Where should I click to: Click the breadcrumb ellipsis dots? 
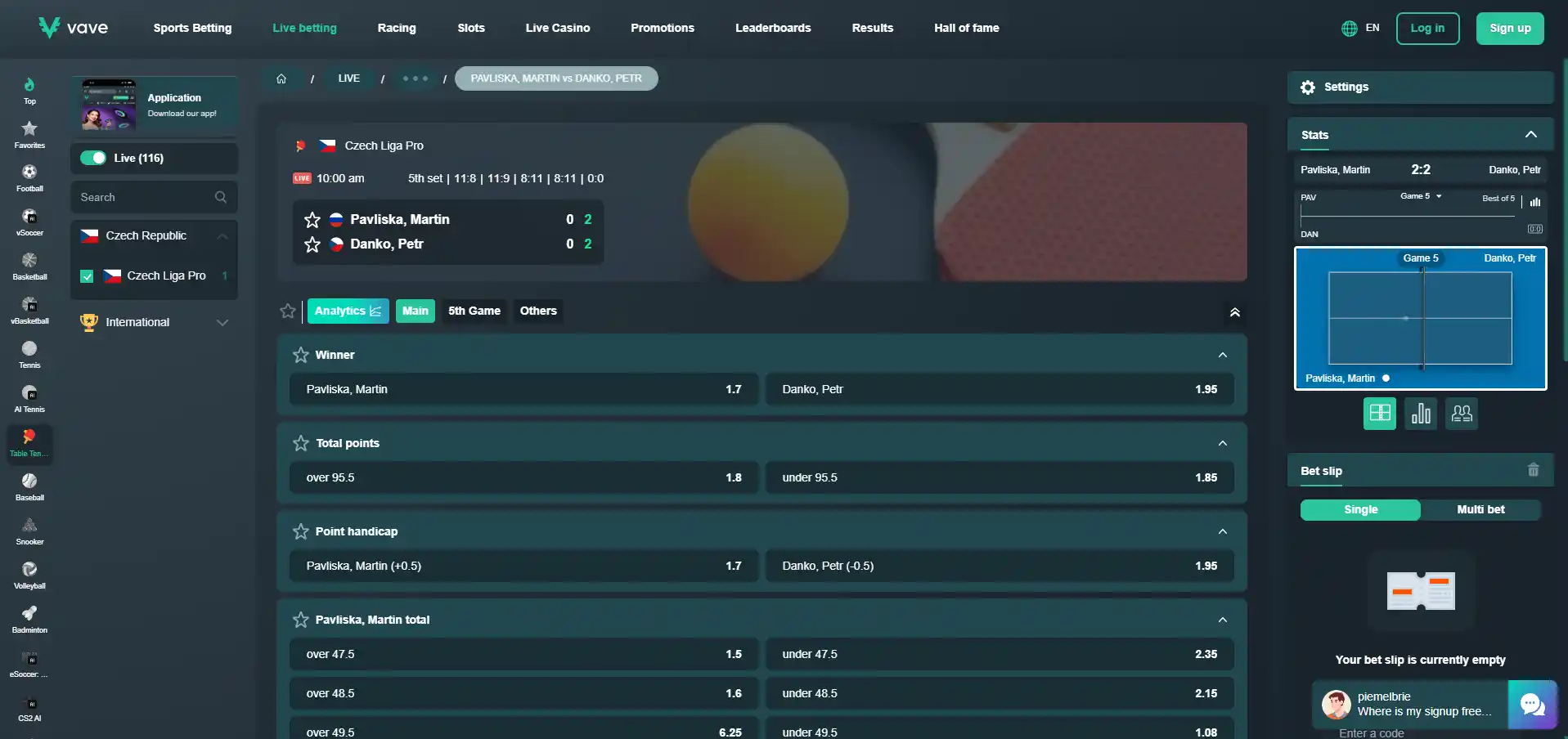pos(416,78)
